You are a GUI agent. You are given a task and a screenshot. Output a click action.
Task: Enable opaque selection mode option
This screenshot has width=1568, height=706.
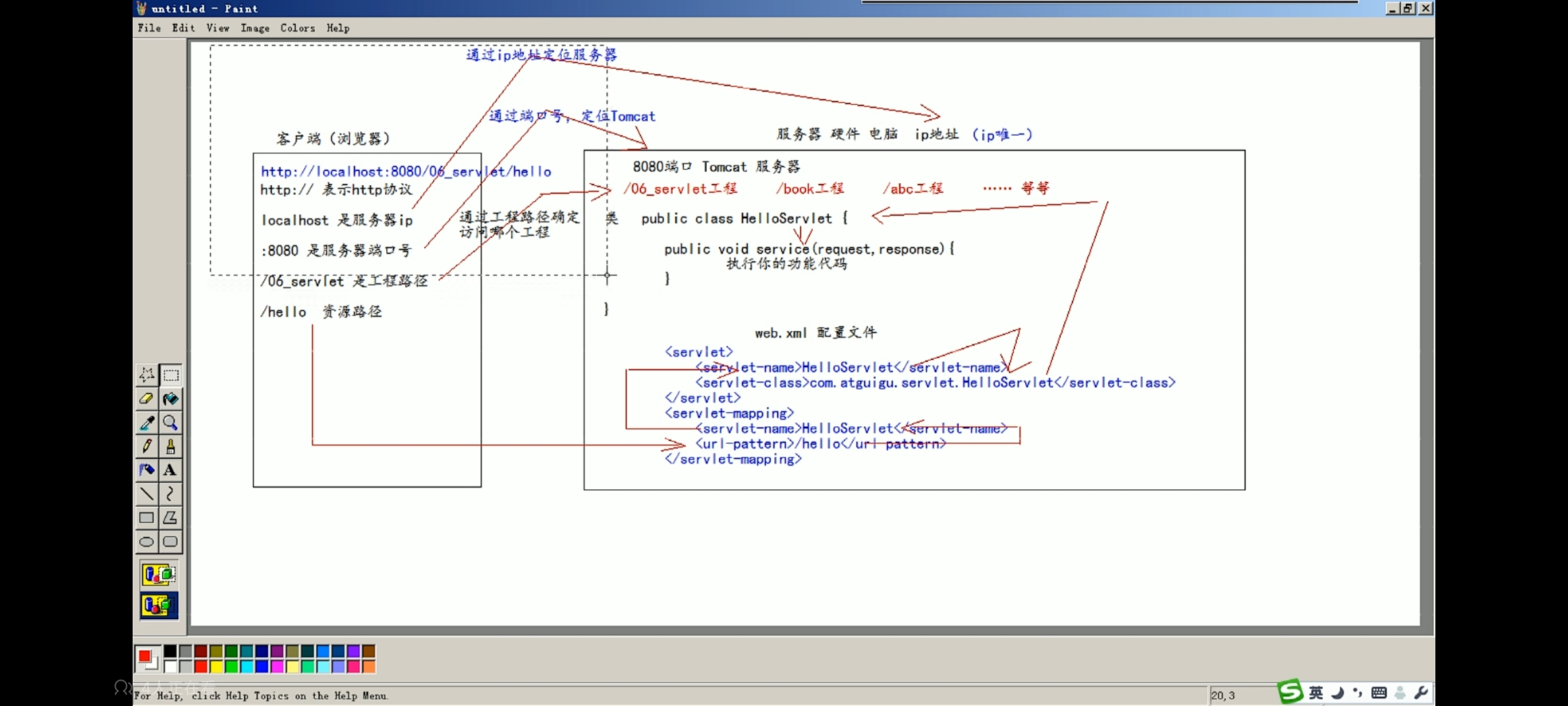[159, 575]
